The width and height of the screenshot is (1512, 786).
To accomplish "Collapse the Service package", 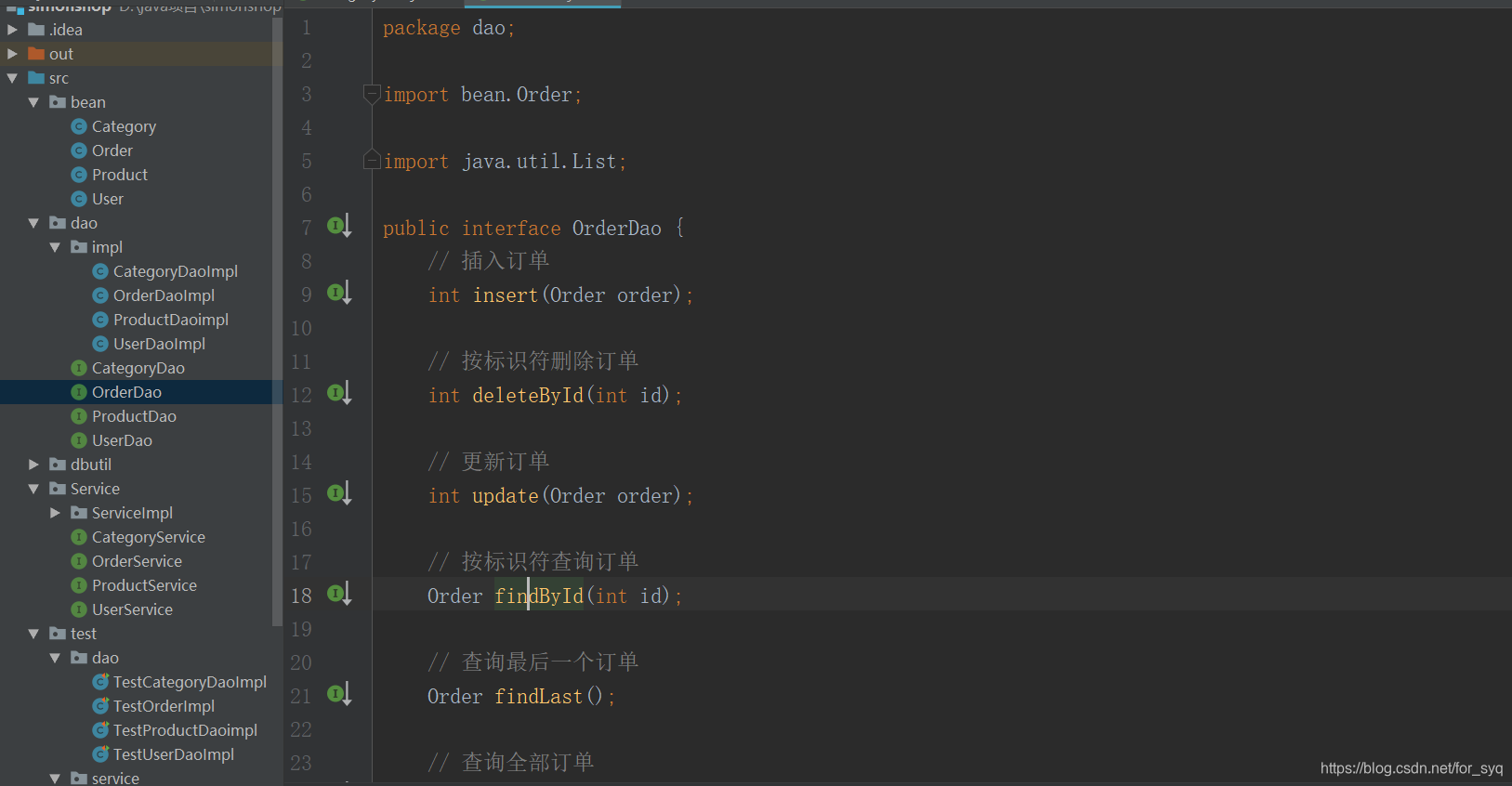I will (x=33, y=489).
